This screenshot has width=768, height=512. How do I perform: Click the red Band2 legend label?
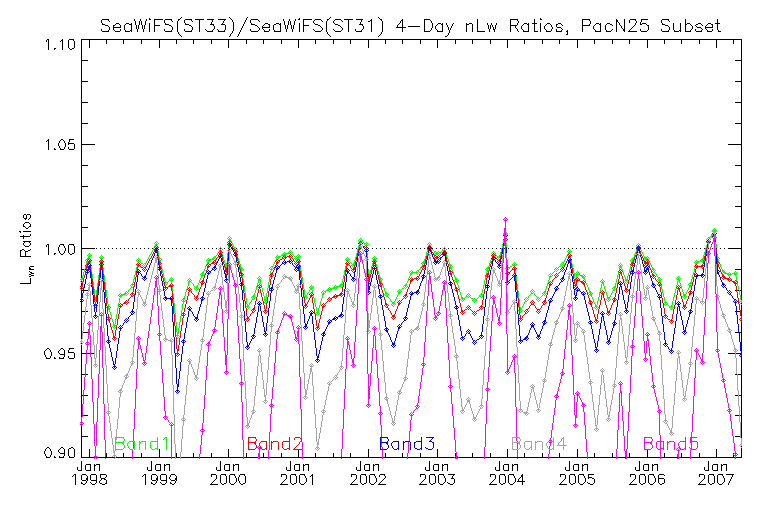(275, 444)
